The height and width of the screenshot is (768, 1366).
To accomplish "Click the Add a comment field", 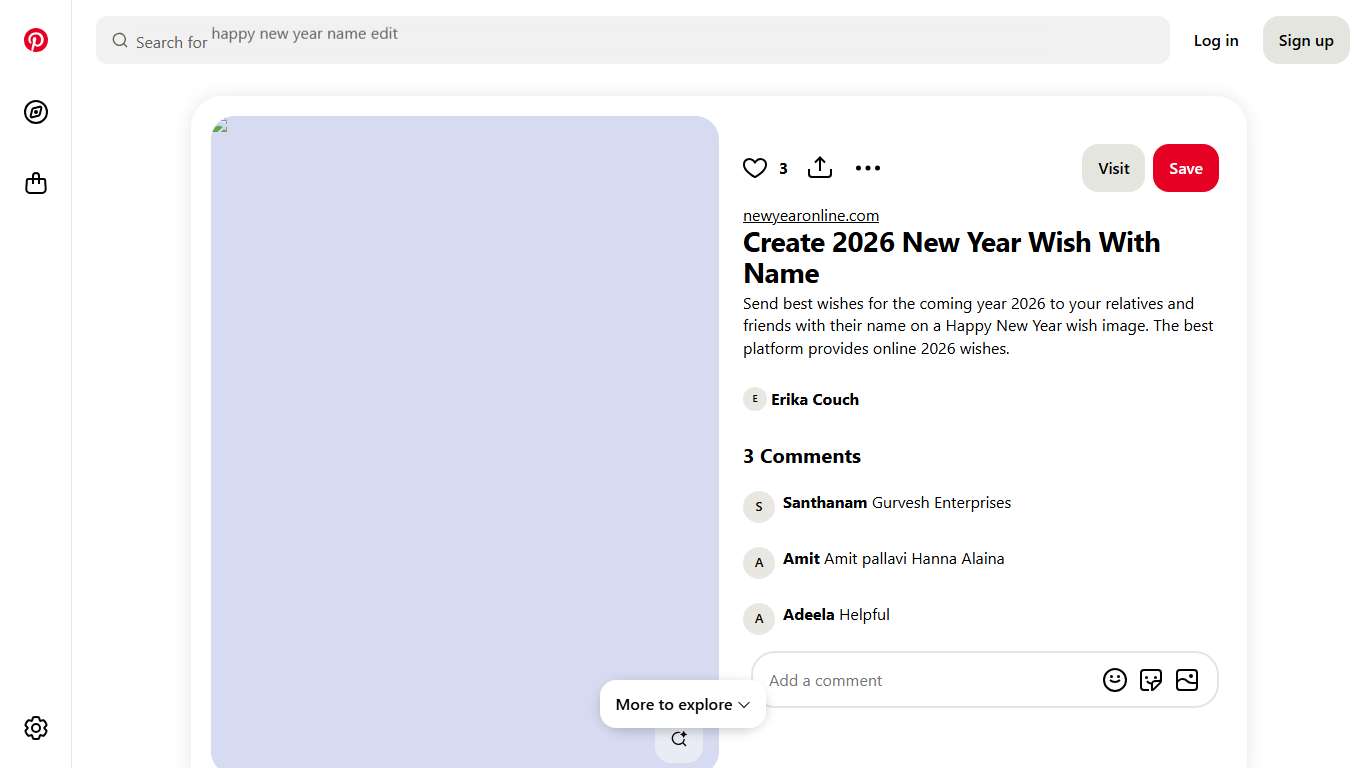I will (x=900, y=680).
